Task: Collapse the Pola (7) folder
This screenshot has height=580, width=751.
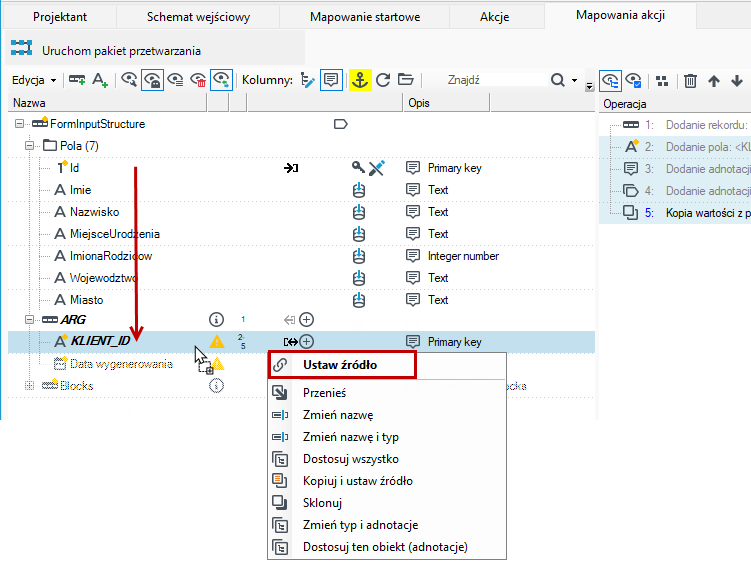Action: (x=29, y=146)
